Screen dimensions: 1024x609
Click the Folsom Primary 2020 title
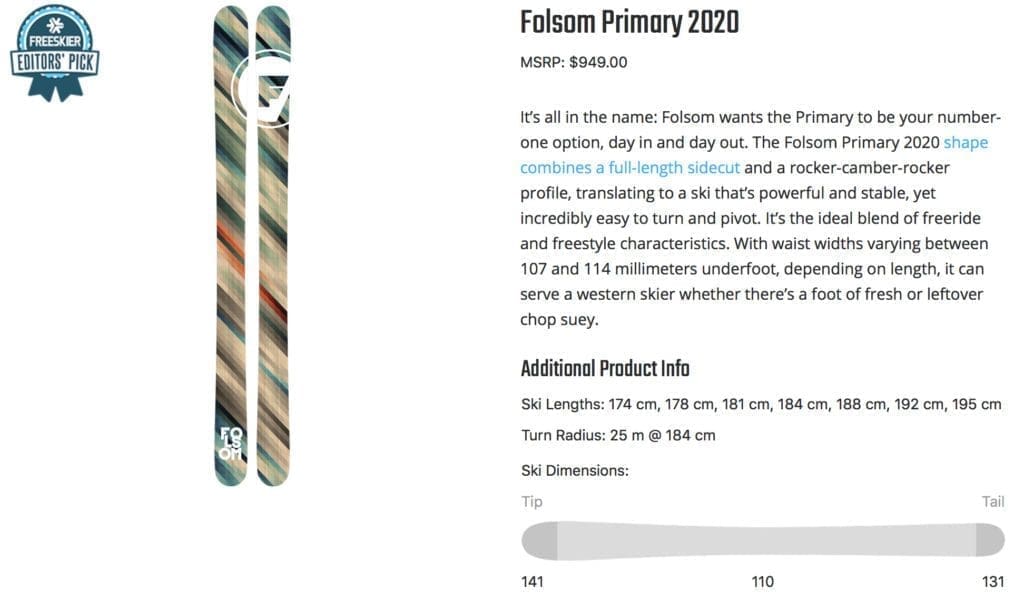(629, 22)
